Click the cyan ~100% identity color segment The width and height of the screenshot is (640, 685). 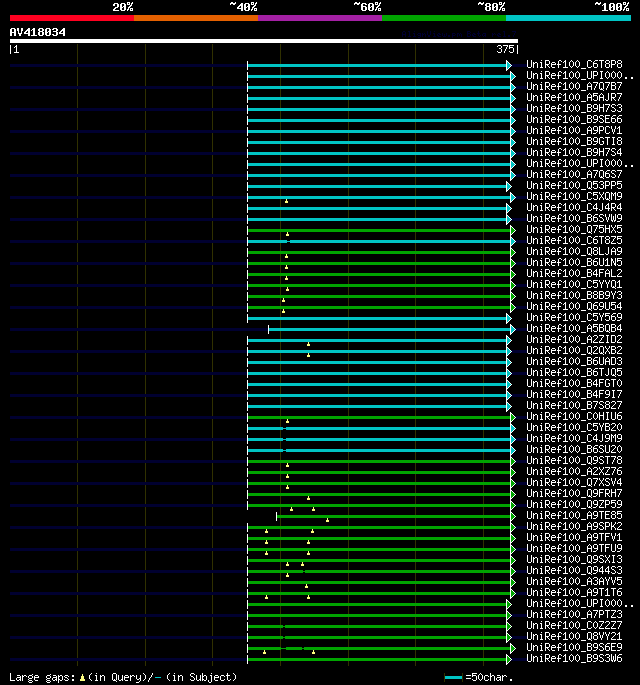click(x=568, y=18)
